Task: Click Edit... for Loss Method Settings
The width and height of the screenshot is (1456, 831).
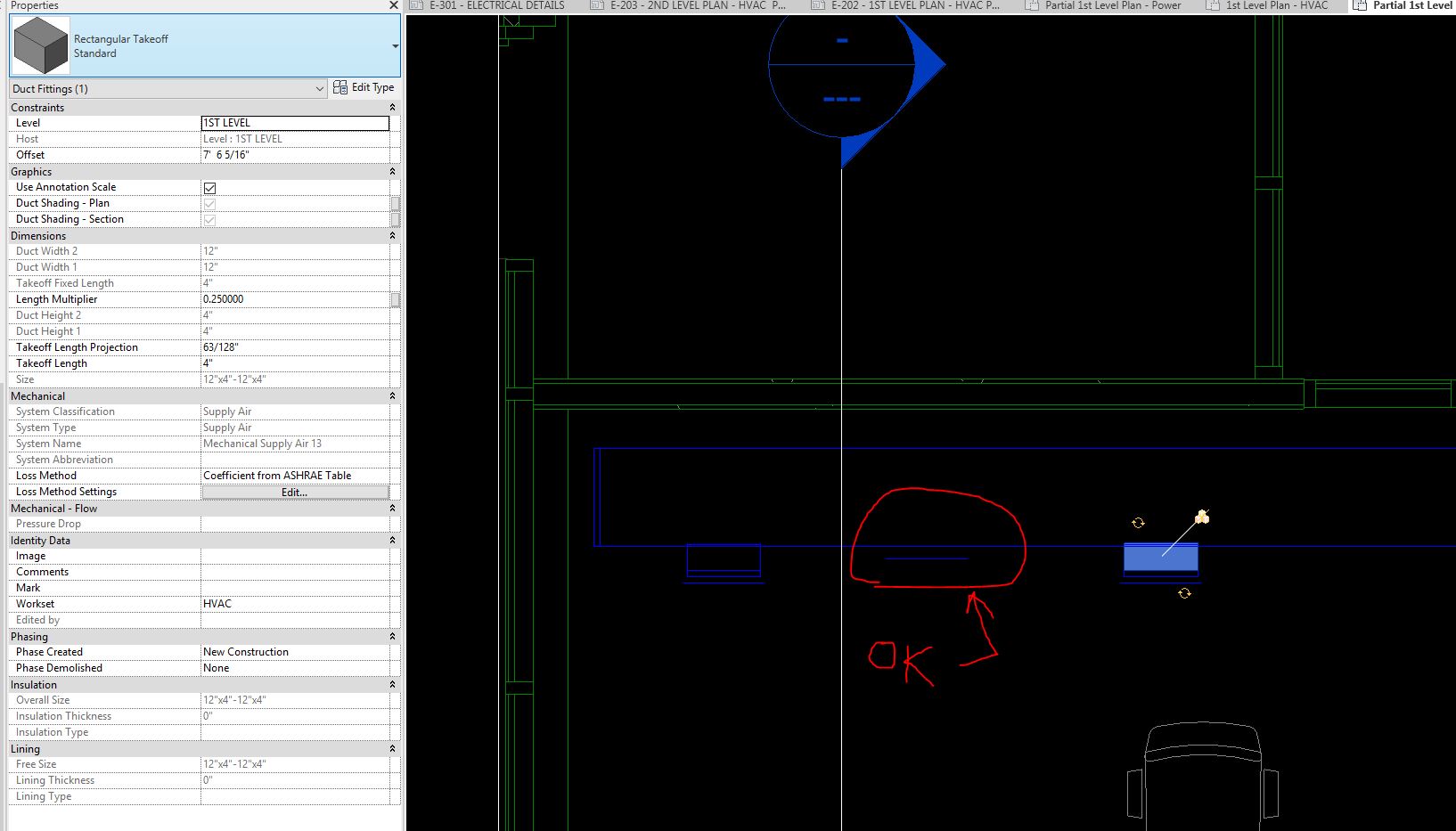Action: 295,491
